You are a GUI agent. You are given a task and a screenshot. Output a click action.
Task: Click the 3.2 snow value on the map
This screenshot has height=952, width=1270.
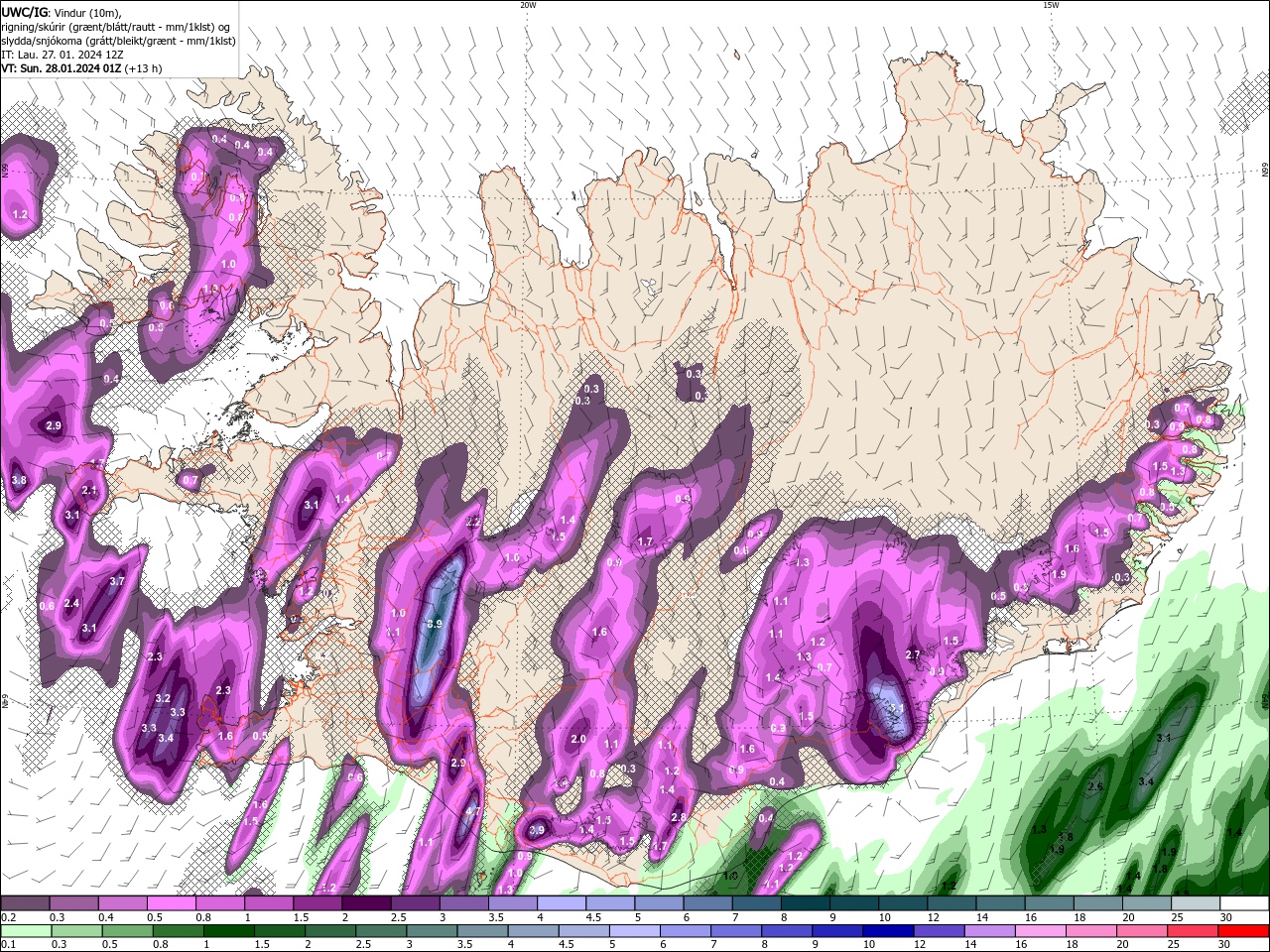163,698
